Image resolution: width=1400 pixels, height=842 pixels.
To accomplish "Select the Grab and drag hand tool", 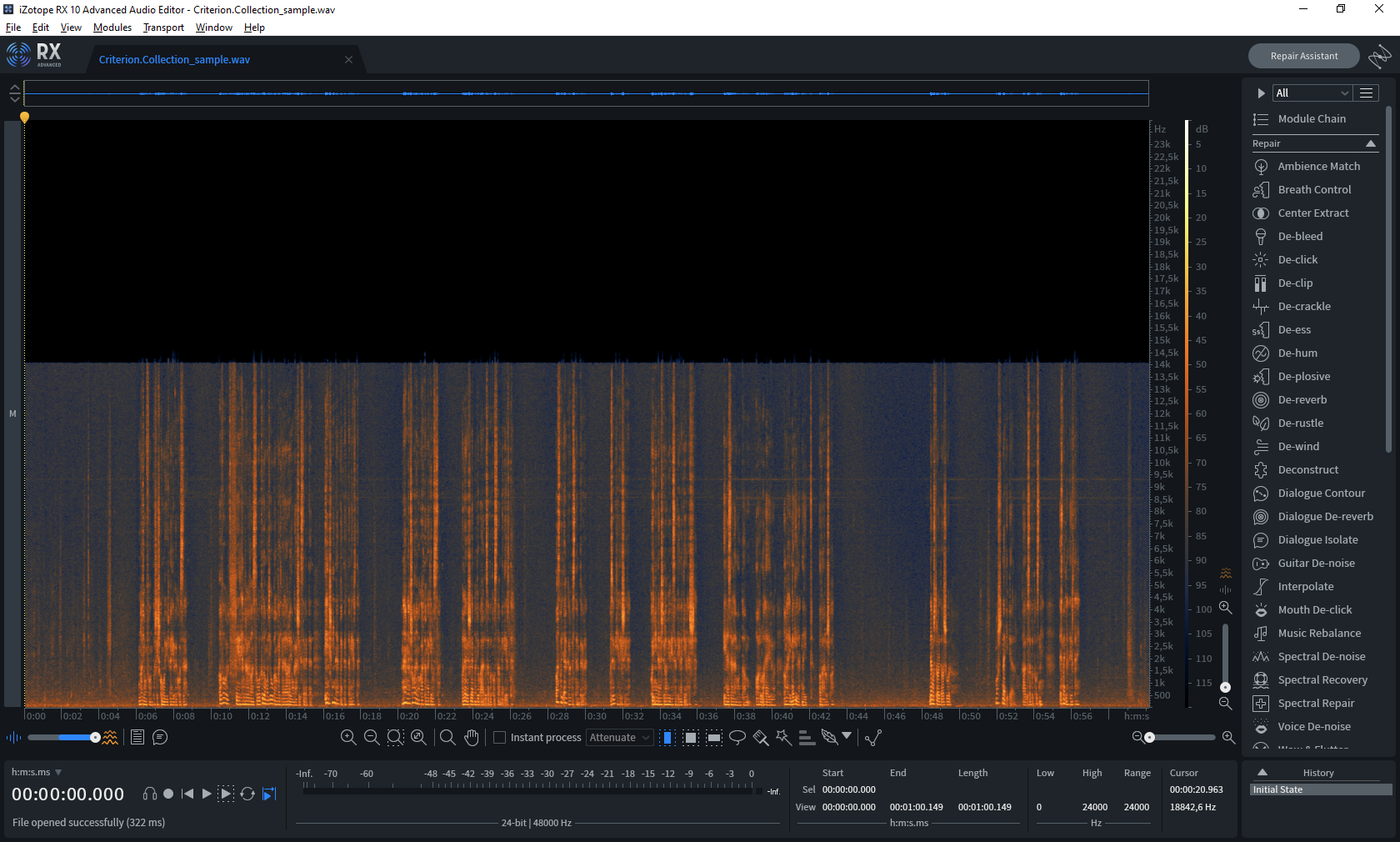I will click(x=472, y=737).
